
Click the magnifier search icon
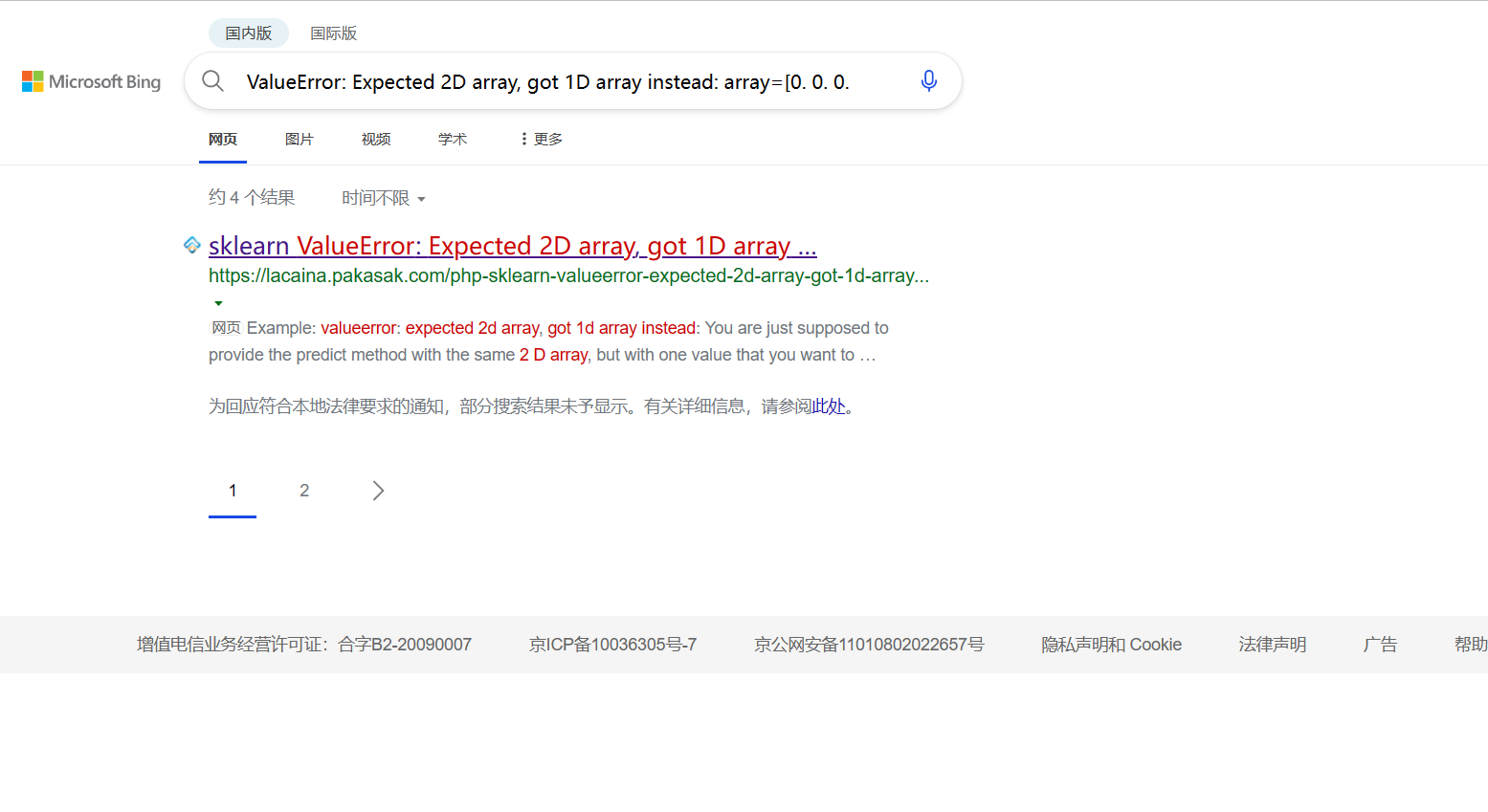click(213, 81)
